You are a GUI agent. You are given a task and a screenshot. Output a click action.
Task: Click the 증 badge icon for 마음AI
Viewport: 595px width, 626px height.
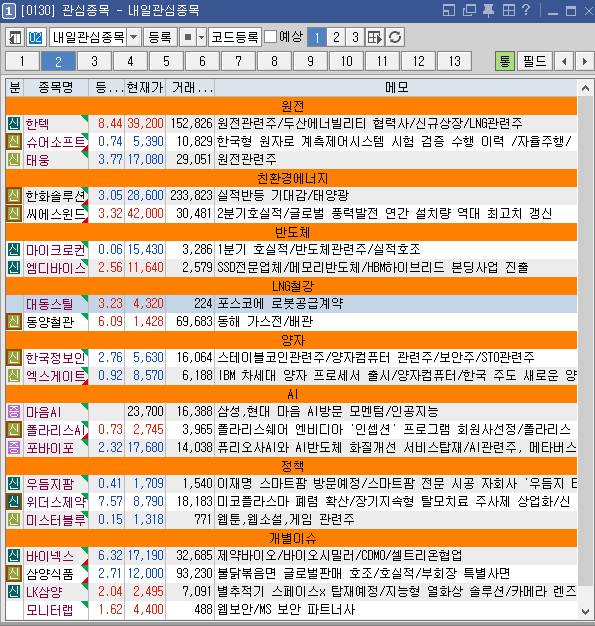[14, 411]
